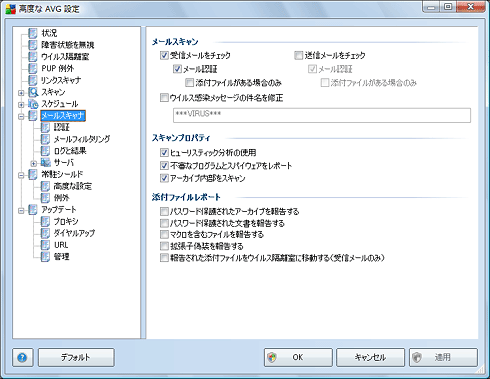Click the icon beside 常駐シールド
This screenshot has height=379, width=490.
33,174
